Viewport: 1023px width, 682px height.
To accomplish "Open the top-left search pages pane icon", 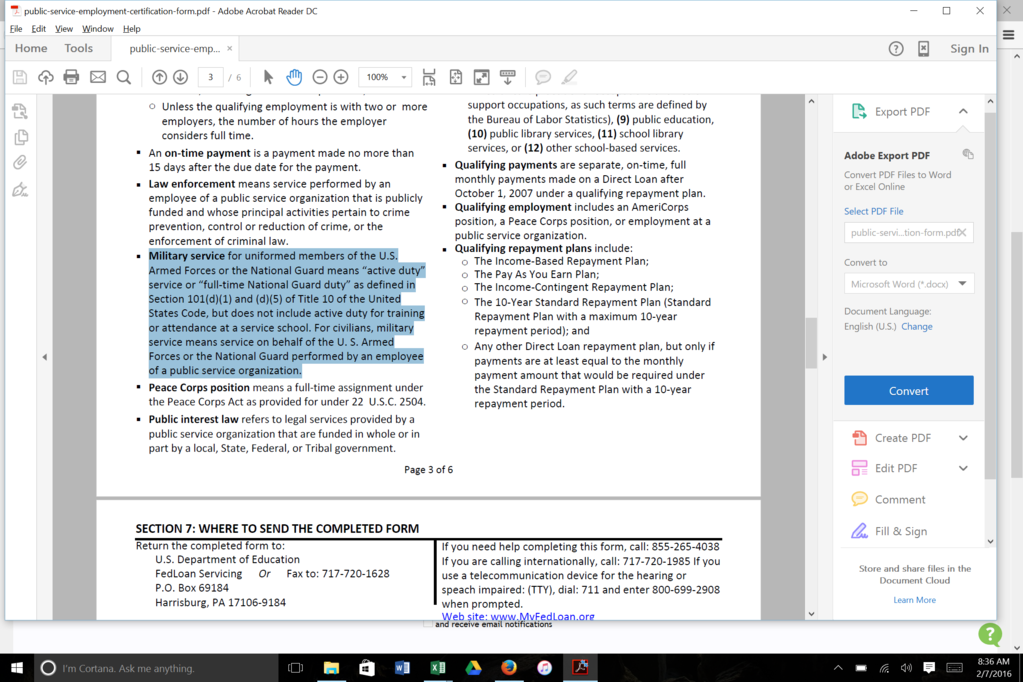I will point(20,111).
